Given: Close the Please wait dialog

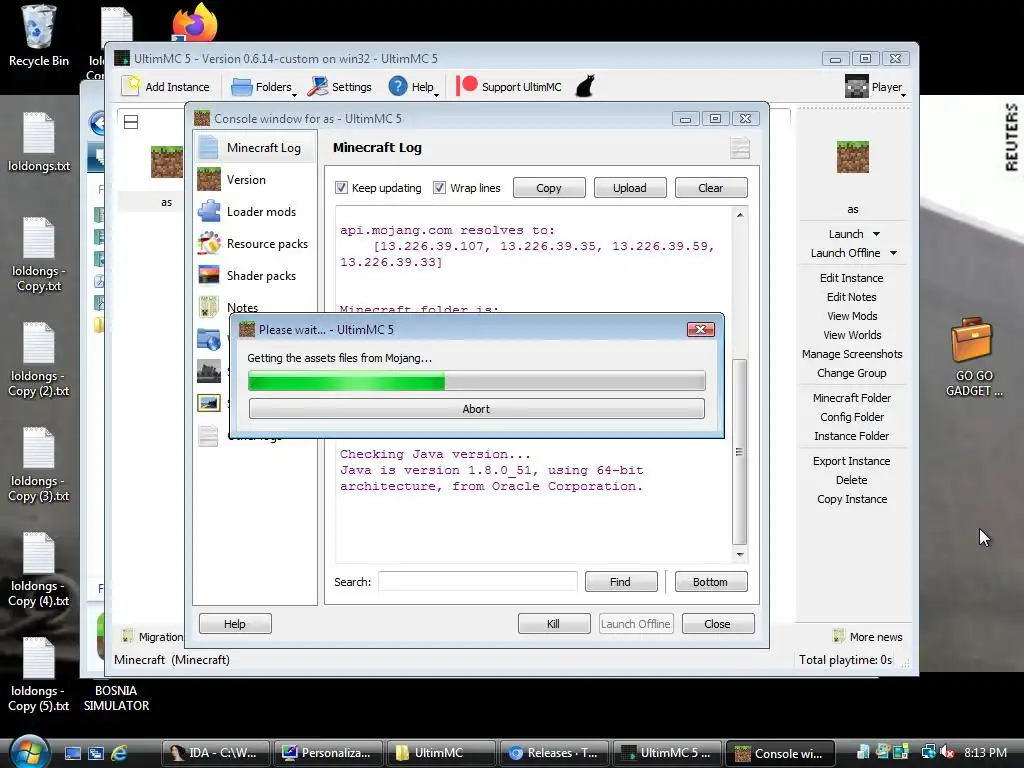Looking at the screenshot, I should point(701,330).
